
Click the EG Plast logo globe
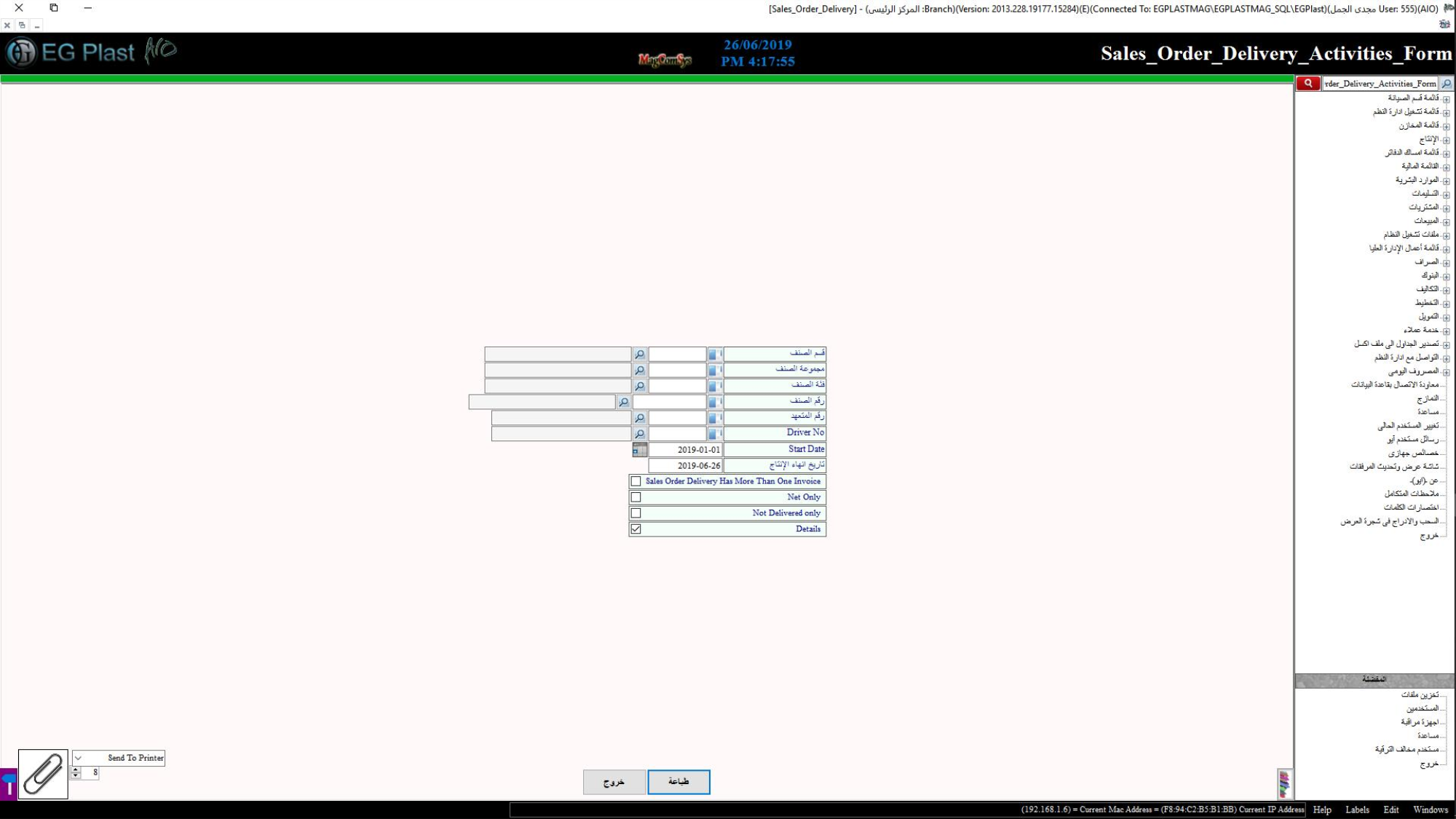(21, 52)
